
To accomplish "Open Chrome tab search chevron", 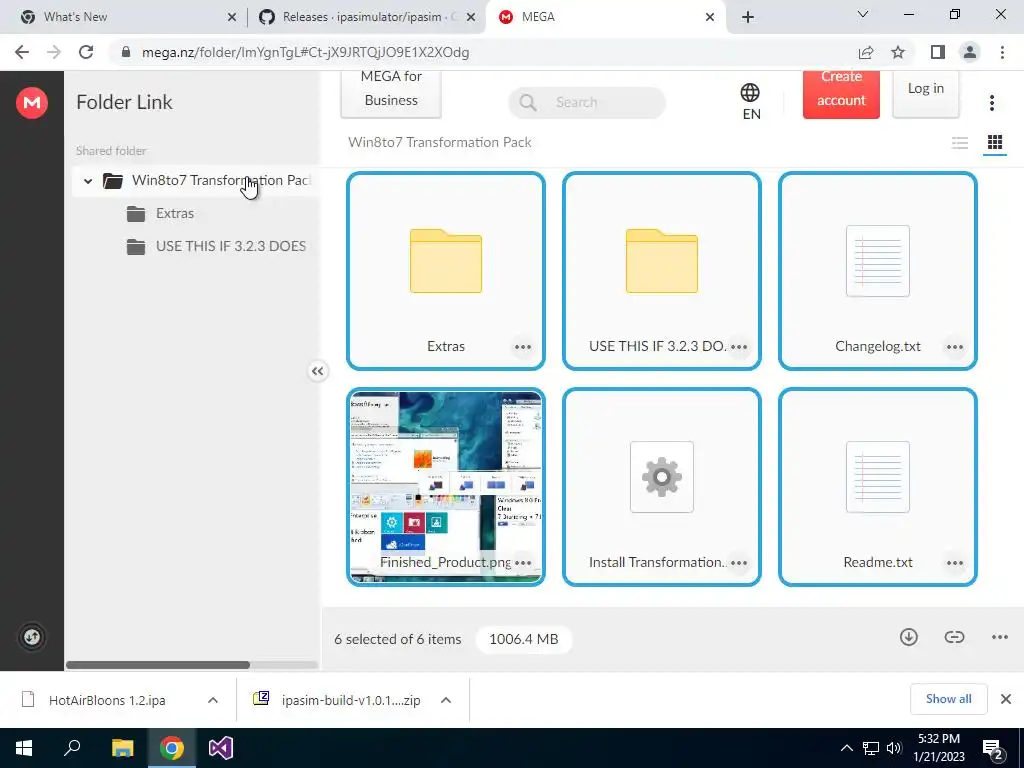I will (863, 14).
